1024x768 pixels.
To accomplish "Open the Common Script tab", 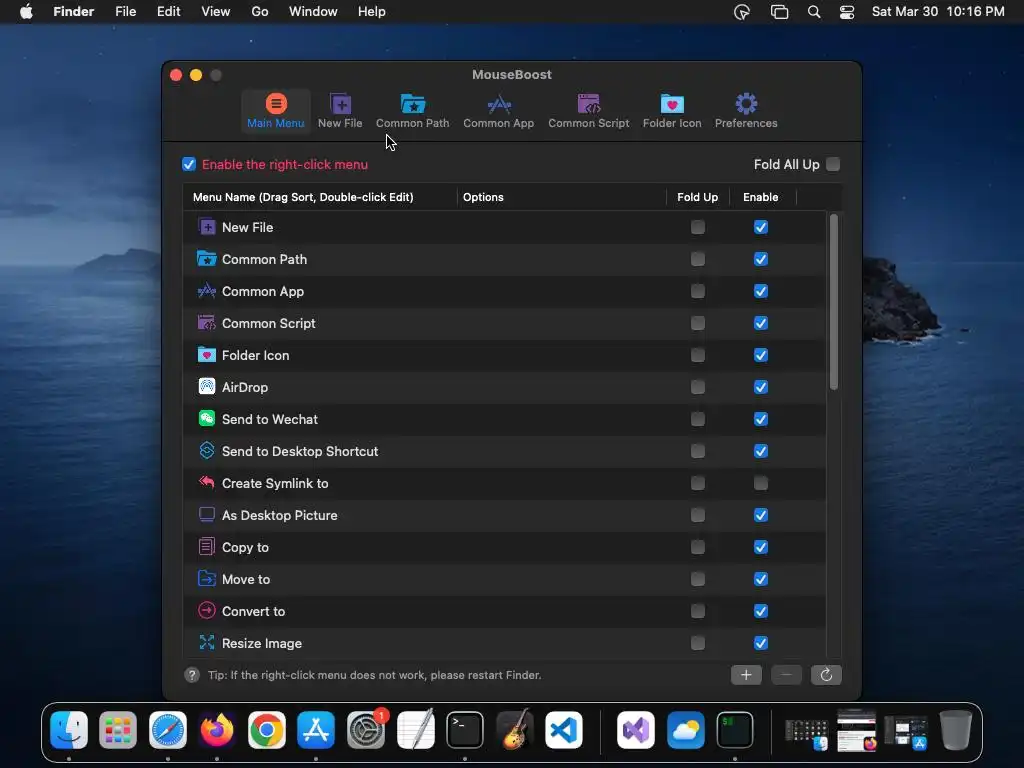I will [588, 111].
